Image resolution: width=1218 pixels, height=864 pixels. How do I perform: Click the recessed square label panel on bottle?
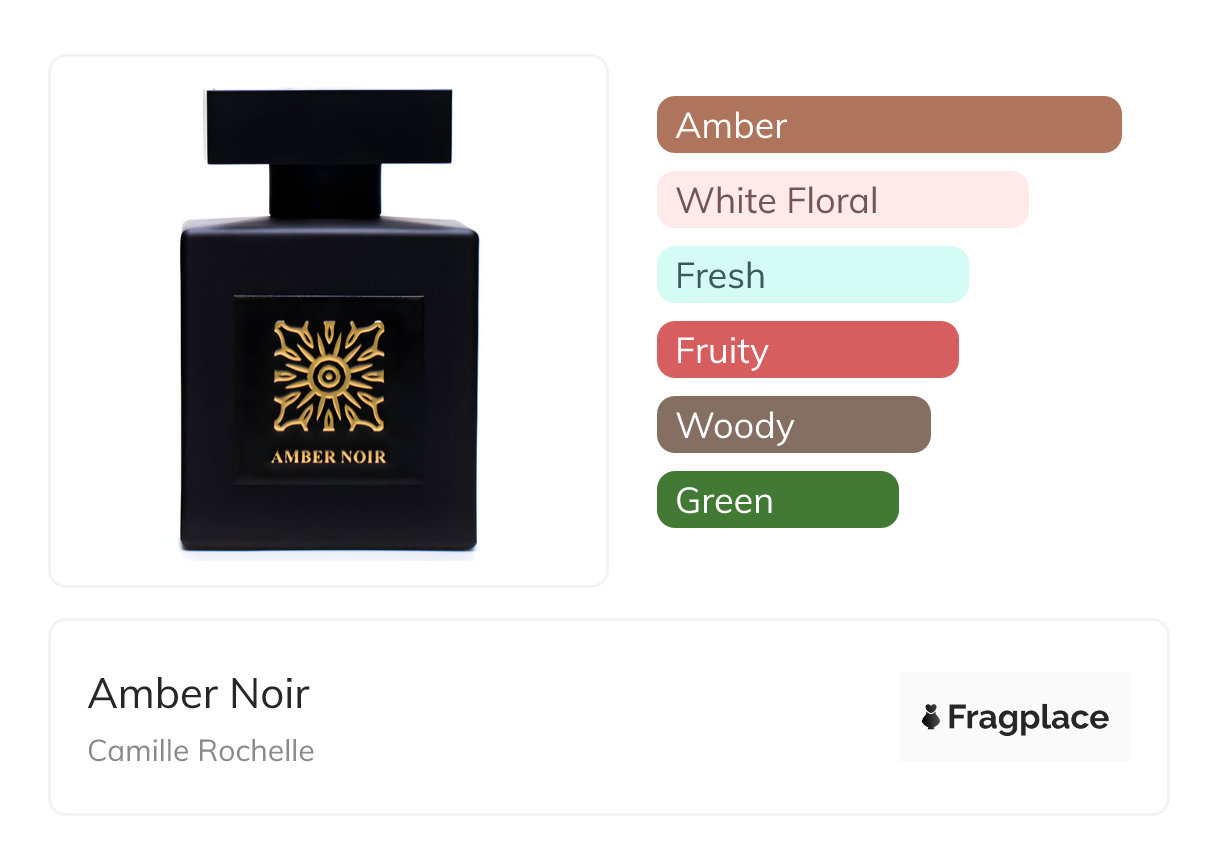pyautogui.click(x=328, y=390)
